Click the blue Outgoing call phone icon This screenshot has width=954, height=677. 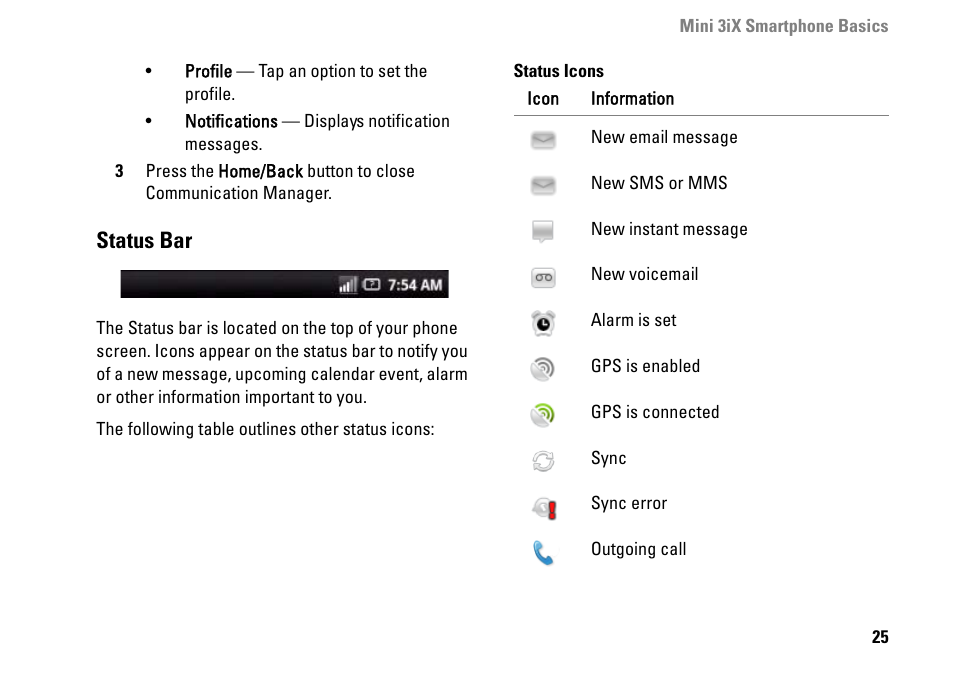pos(543,553)
